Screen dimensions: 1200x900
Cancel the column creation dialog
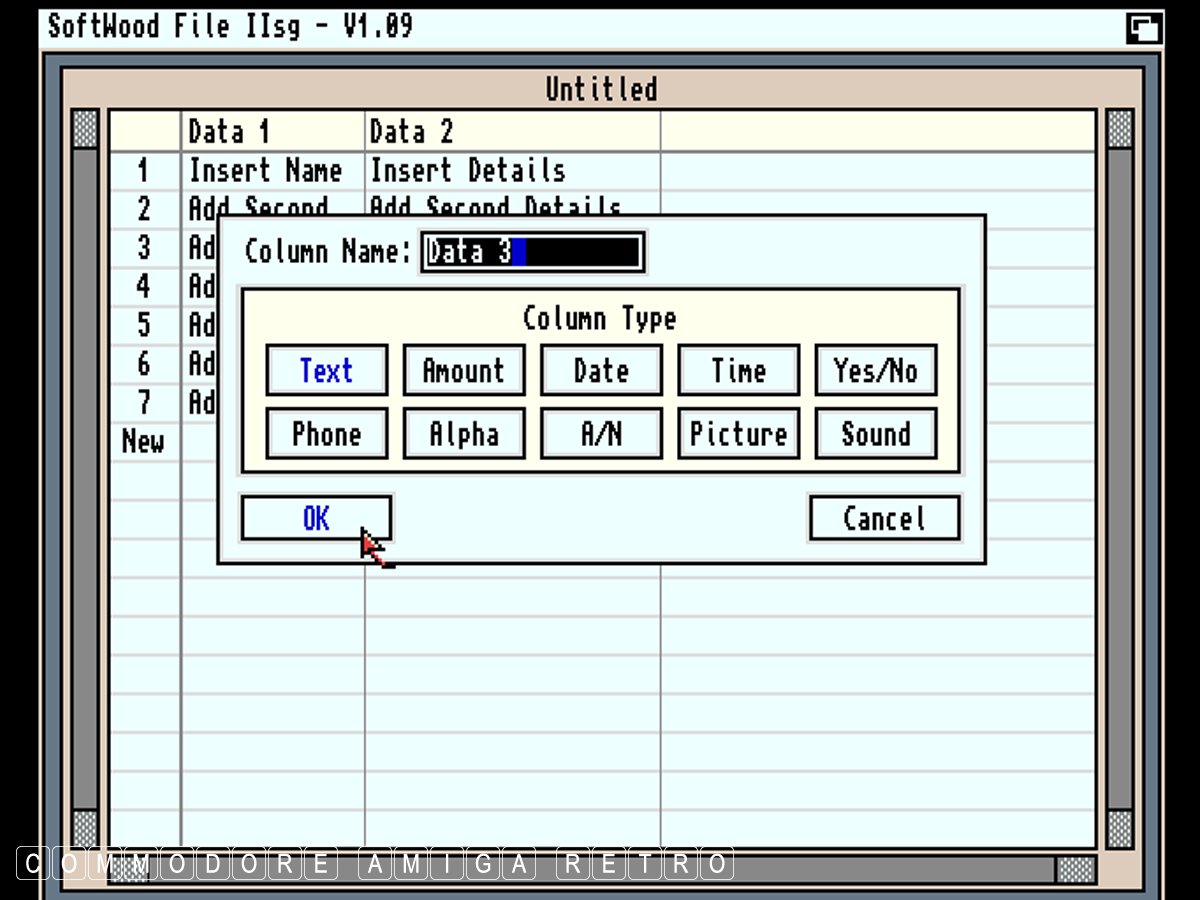click(884, 518)
